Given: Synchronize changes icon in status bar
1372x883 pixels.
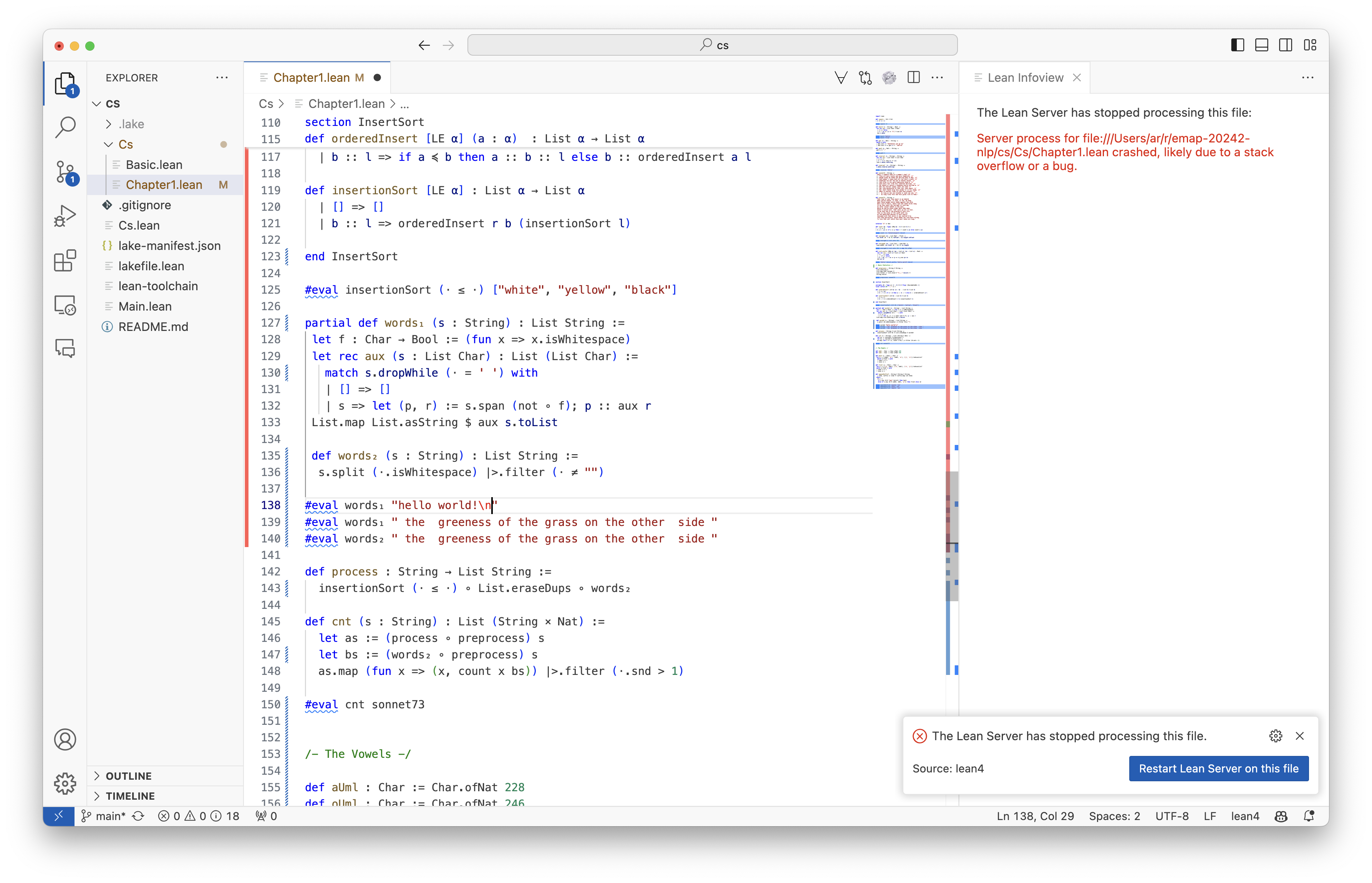Looking at the screenshot, I should pyautogui.click(x=138, y=816).
